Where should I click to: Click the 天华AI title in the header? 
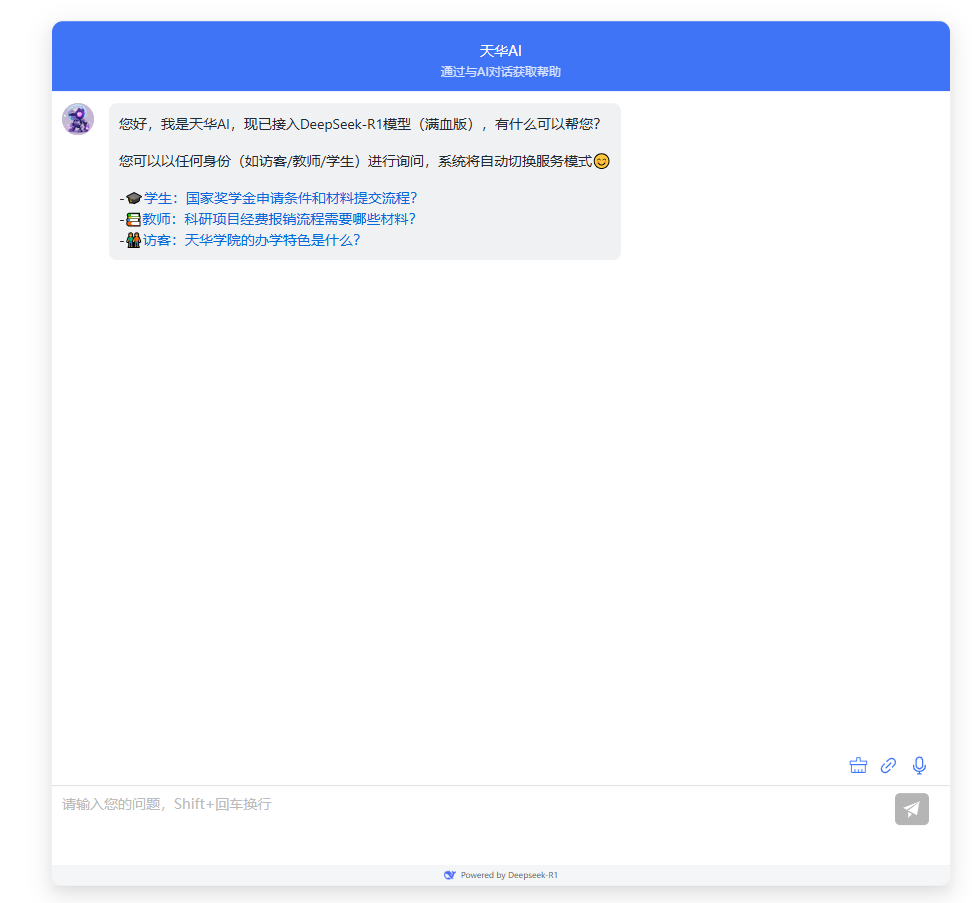[x=500, y=51]
